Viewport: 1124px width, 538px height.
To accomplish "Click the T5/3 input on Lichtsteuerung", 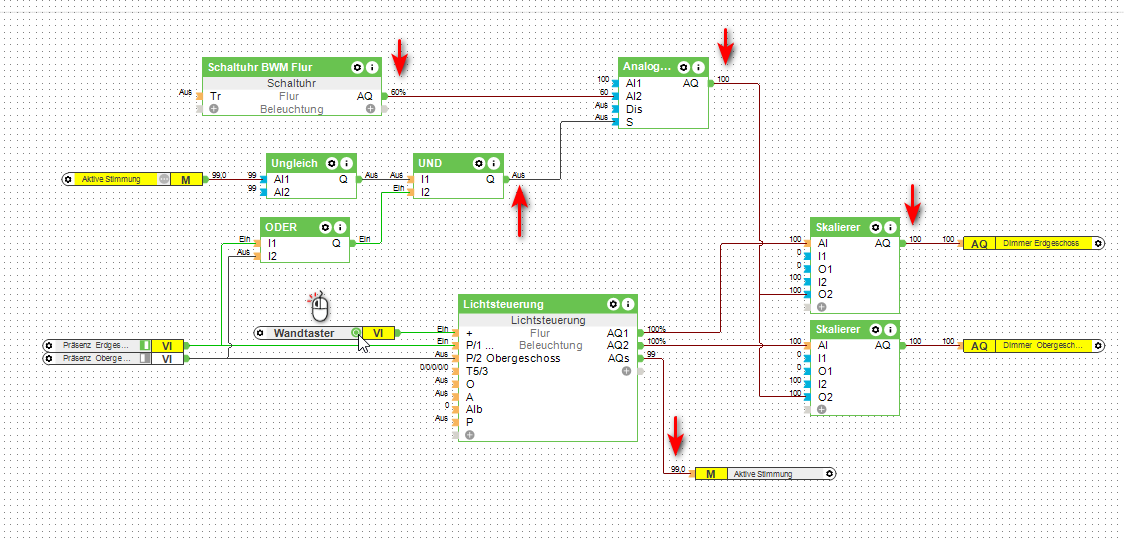I will click(477, 371).
